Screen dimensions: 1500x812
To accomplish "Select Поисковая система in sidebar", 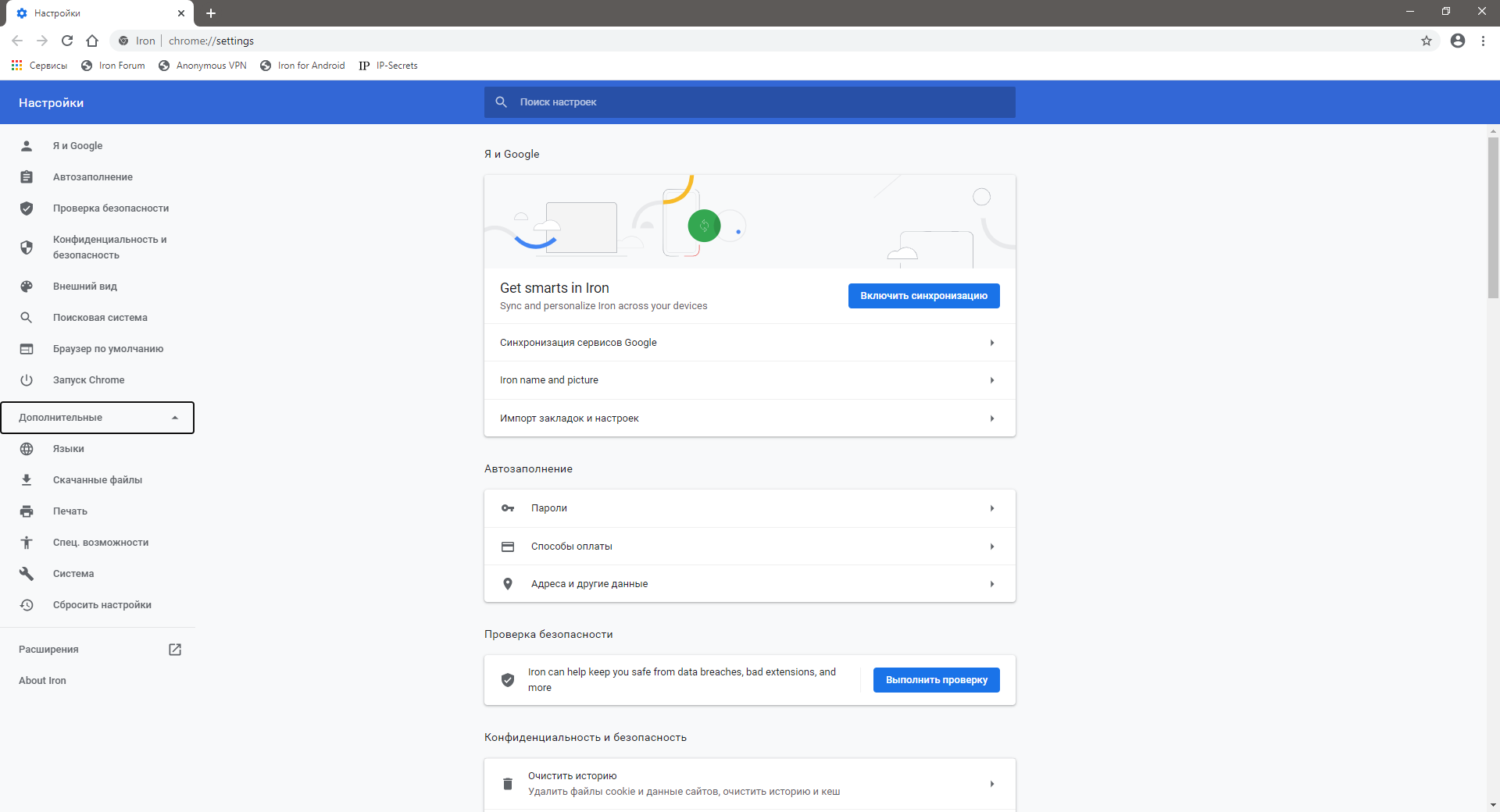I will (x=100, y=318).
